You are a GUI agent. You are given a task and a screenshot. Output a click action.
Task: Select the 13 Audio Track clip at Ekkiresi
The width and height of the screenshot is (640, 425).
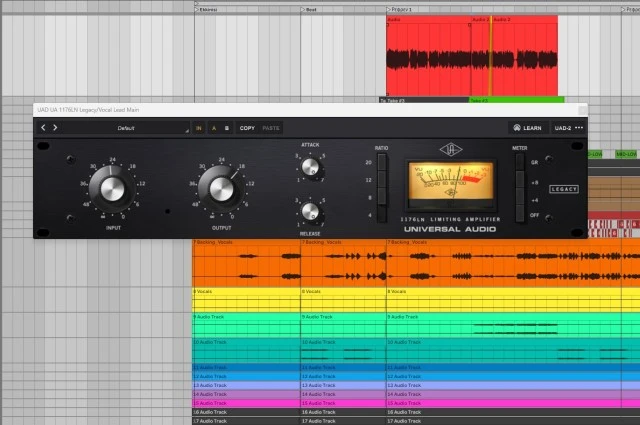click(246, 385)
